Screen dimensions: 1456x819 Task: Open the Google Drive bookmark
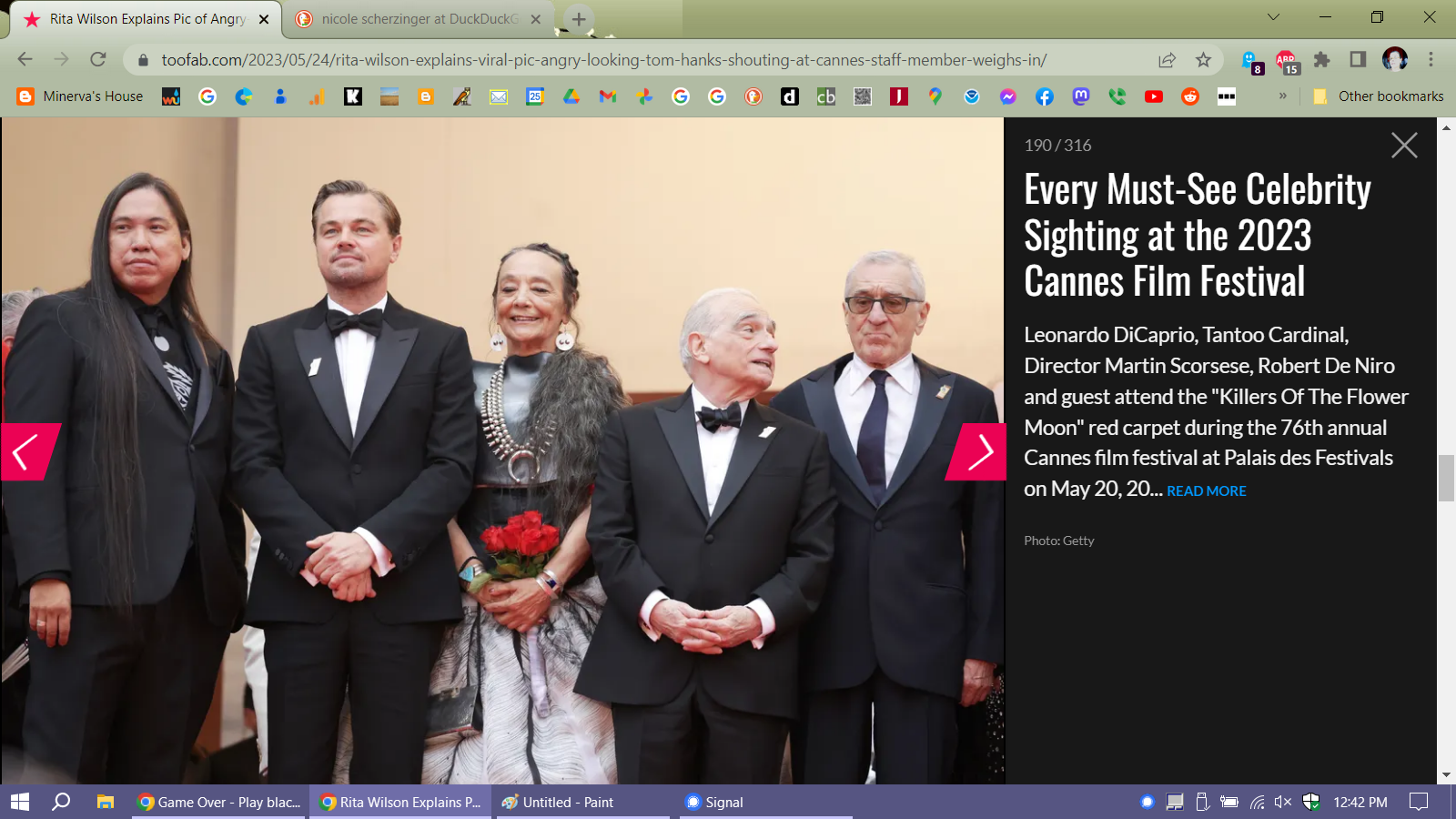pyautogui.click(x=571, y=96)
